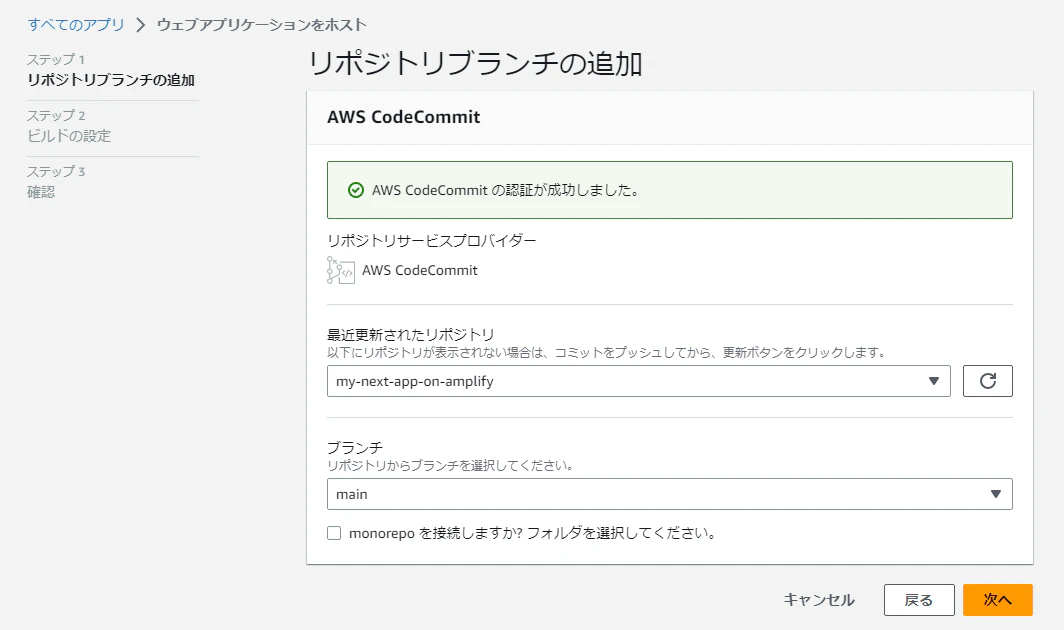Click the green success checkmark icon
Screen dimensions: 1064x630
356,190
